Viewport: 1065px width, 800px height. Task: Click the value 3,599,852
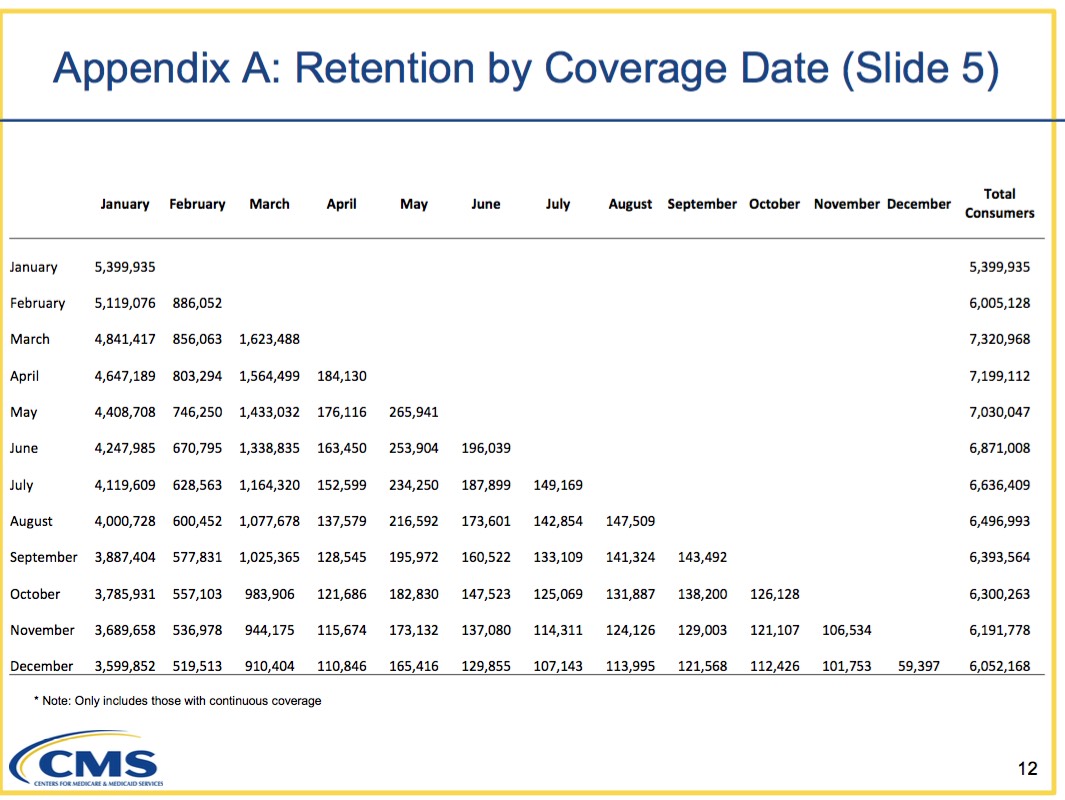[125, 666]
